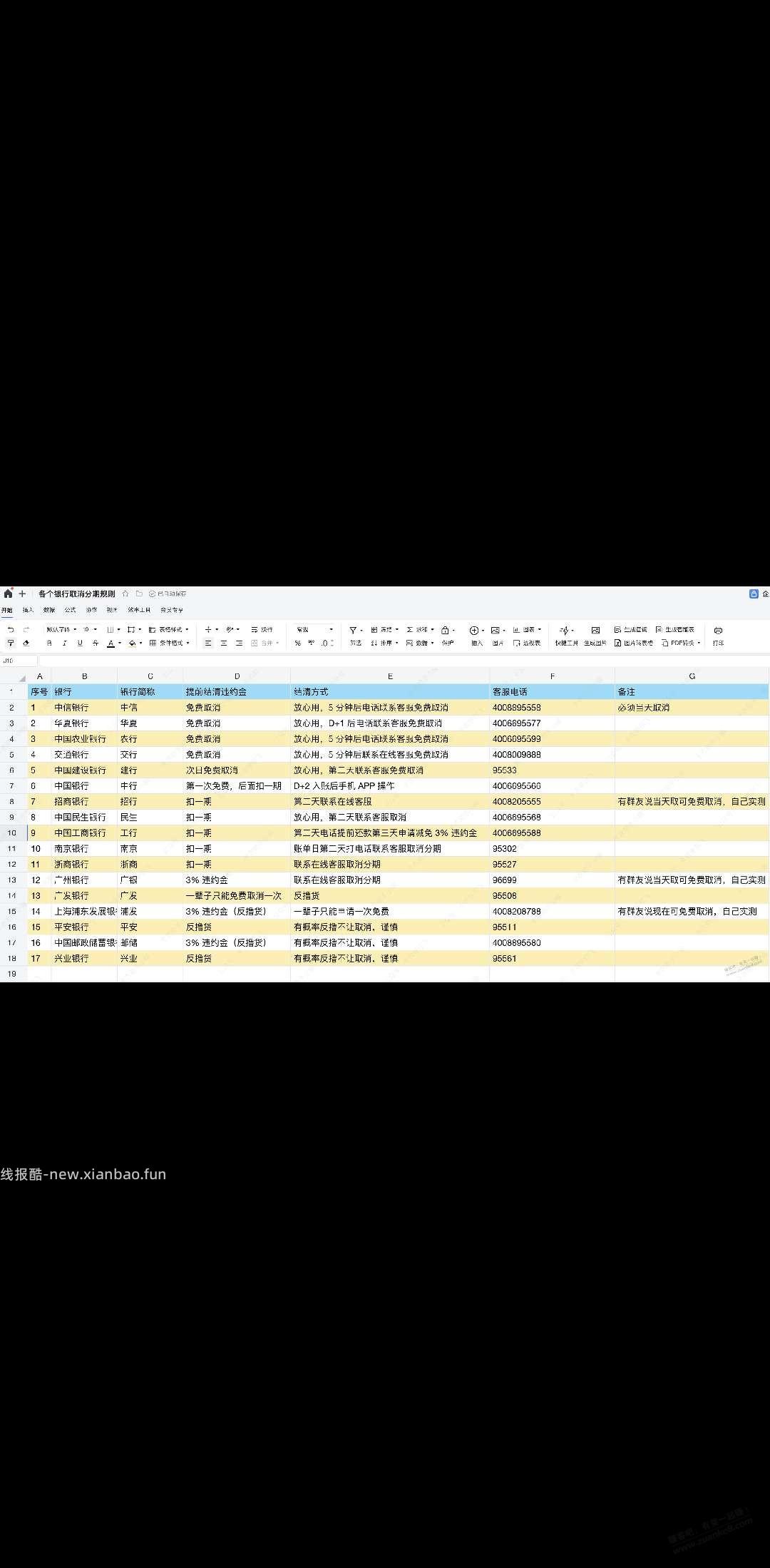Expand the fill color arrow
Screen dimensions: 770x1568
click(x=141, y=643)
